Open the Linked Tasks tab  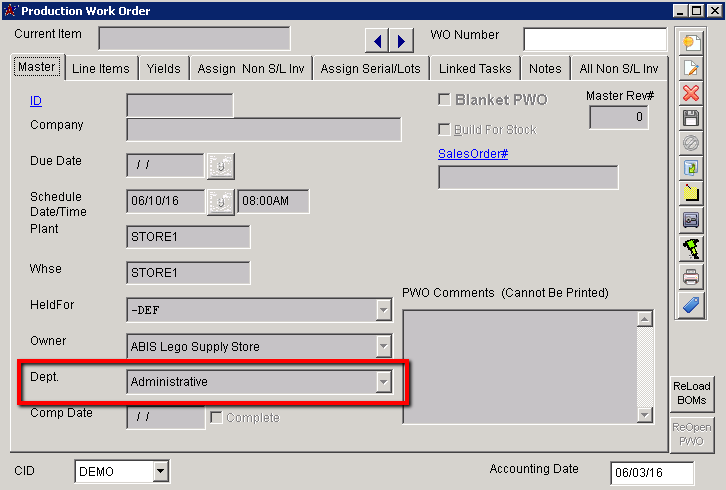[x=475, y=68]
